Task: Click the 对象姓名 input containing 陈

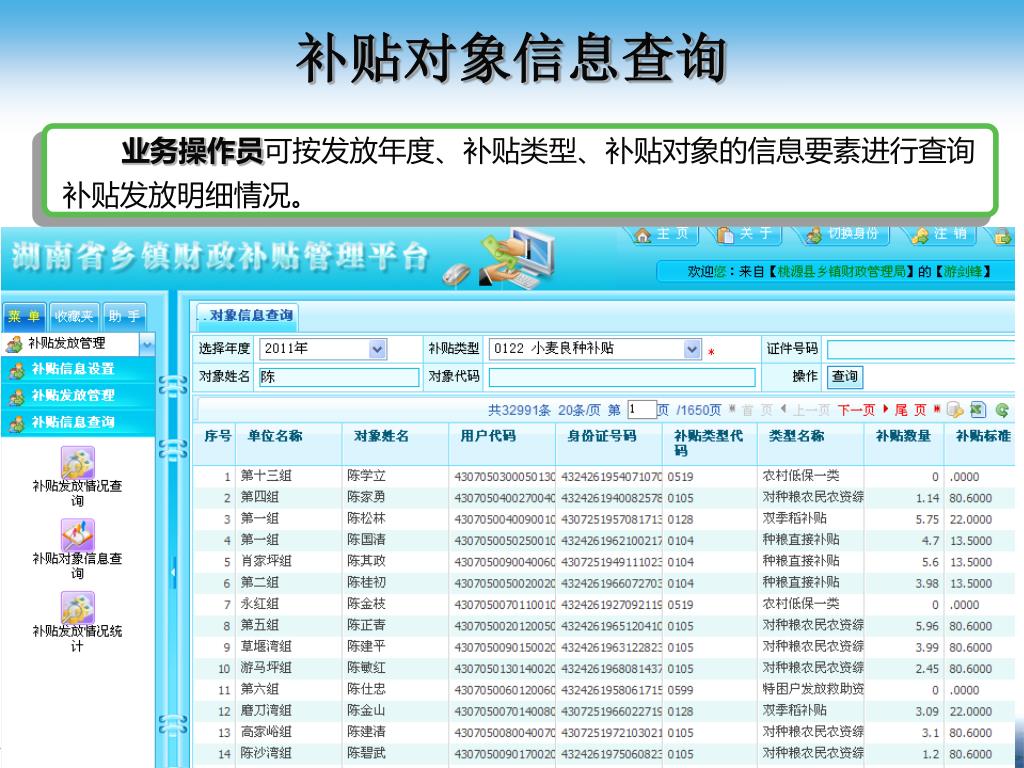Action: [x=339, y=377]
